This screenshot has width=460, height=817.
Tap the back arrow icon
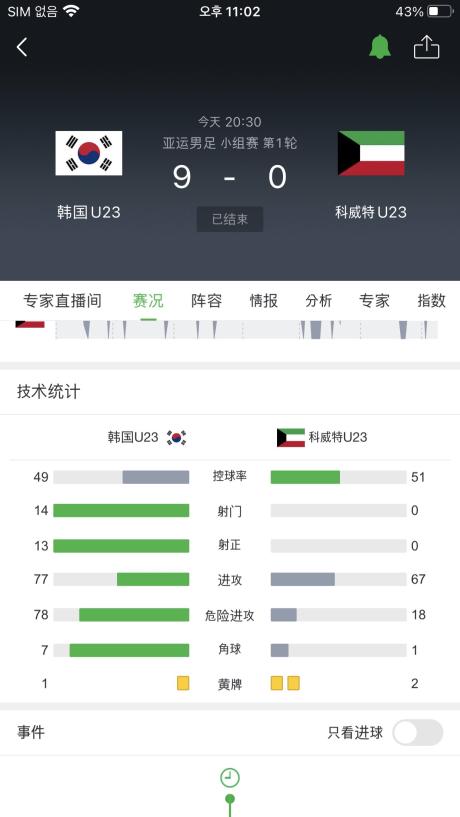tap(22, 47)
